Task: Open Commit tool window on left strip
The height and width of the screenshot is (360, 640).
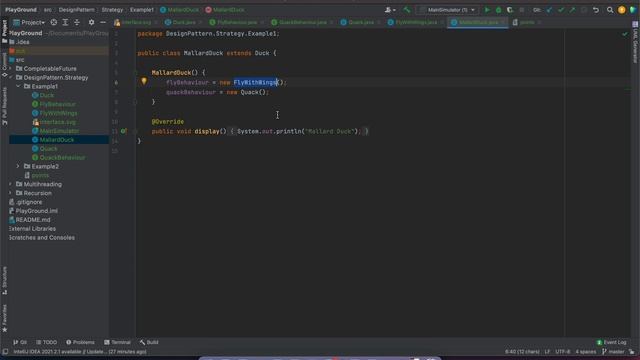Action: [x=4, y=64]
